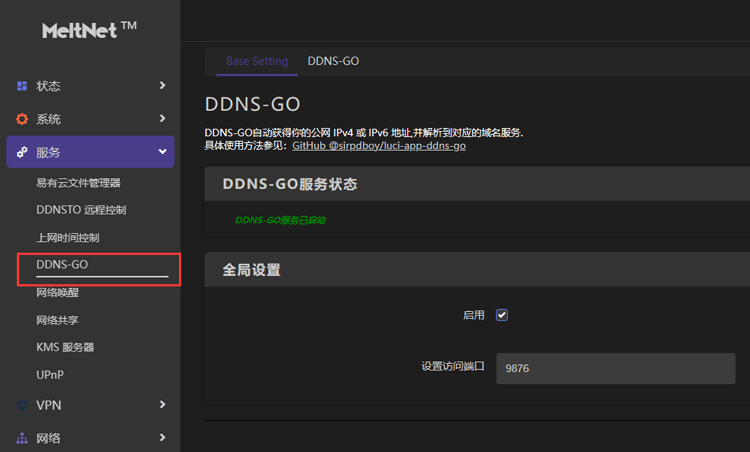
Task: Click the 设置访问端口 input field
Action: pos(616,368)
